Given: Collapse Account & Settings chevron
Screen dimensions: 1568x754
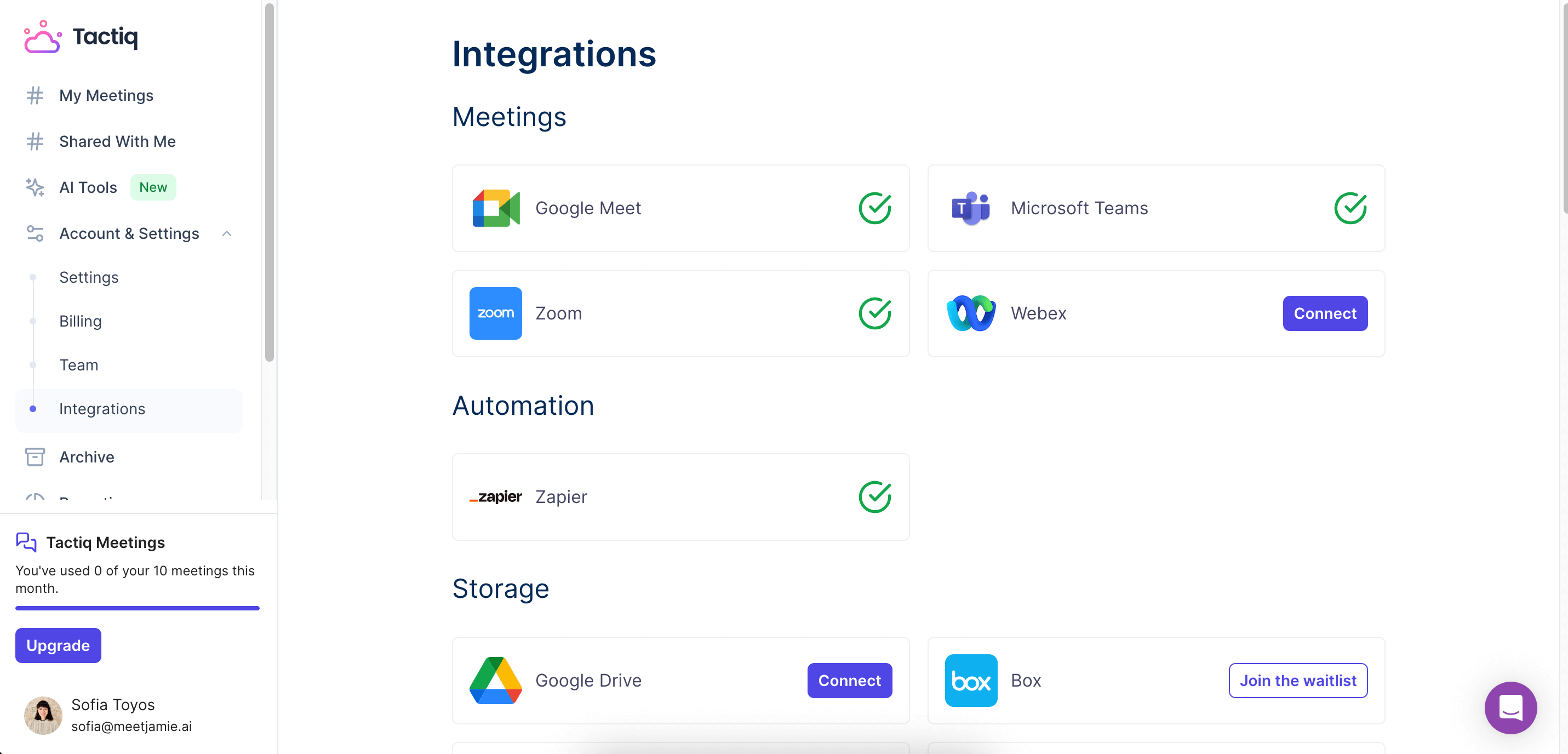Looking at the screenshot, I should pyautogui.click(x=226, y=234).
